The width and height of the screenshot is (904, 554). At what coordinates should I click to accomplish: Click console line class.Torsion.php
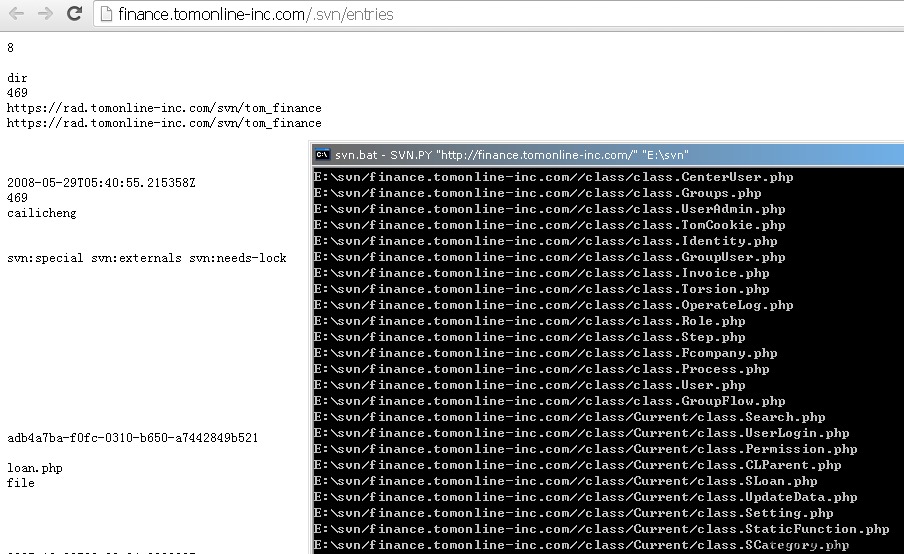pos(541,289)
